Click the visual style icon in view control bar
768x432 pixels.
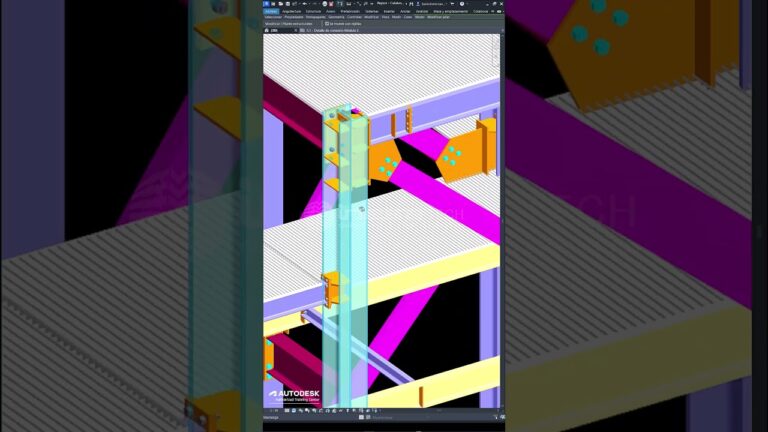[294, 410]
